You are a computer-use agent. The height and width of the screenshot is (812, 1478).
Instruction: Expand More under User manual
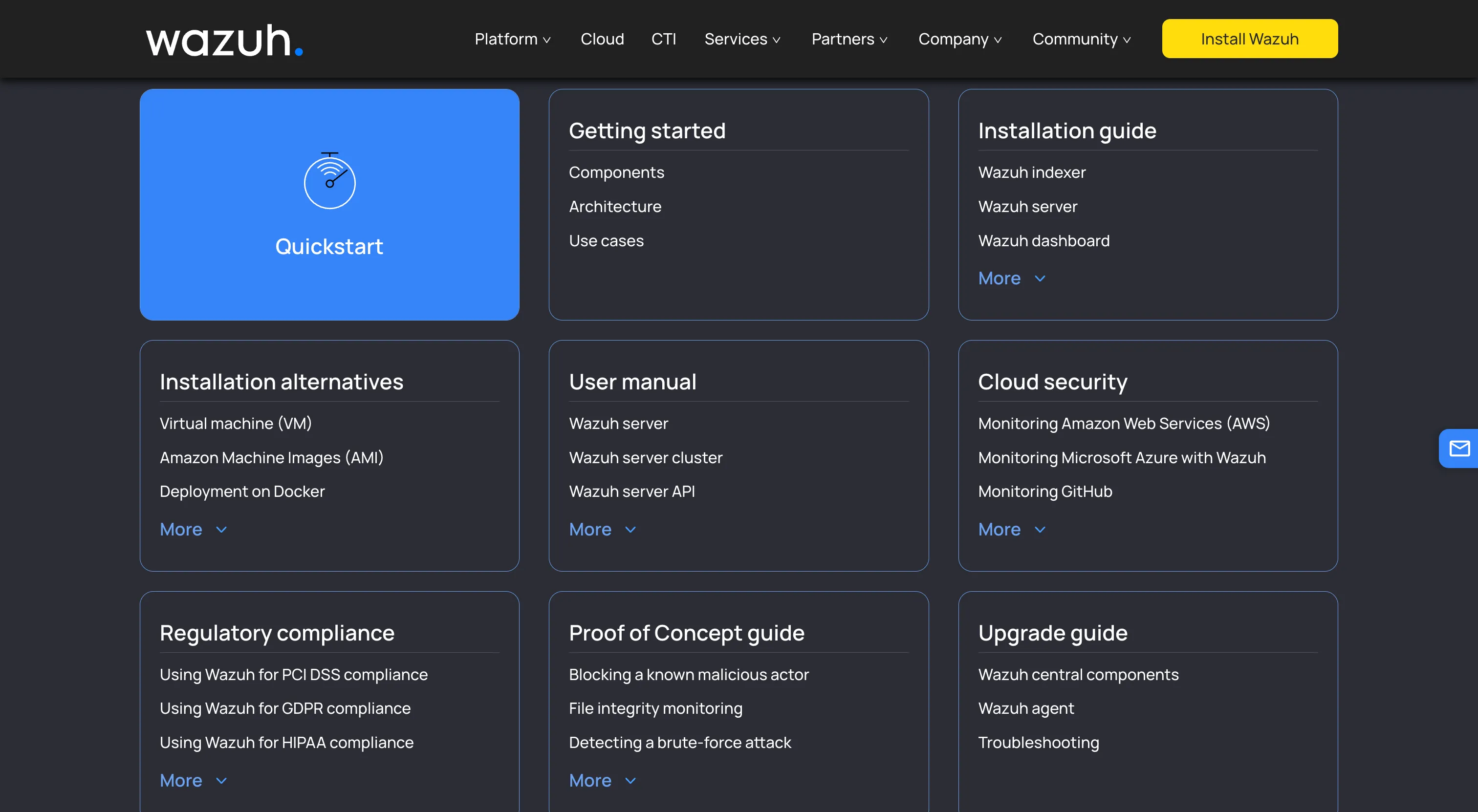point(603,530)
